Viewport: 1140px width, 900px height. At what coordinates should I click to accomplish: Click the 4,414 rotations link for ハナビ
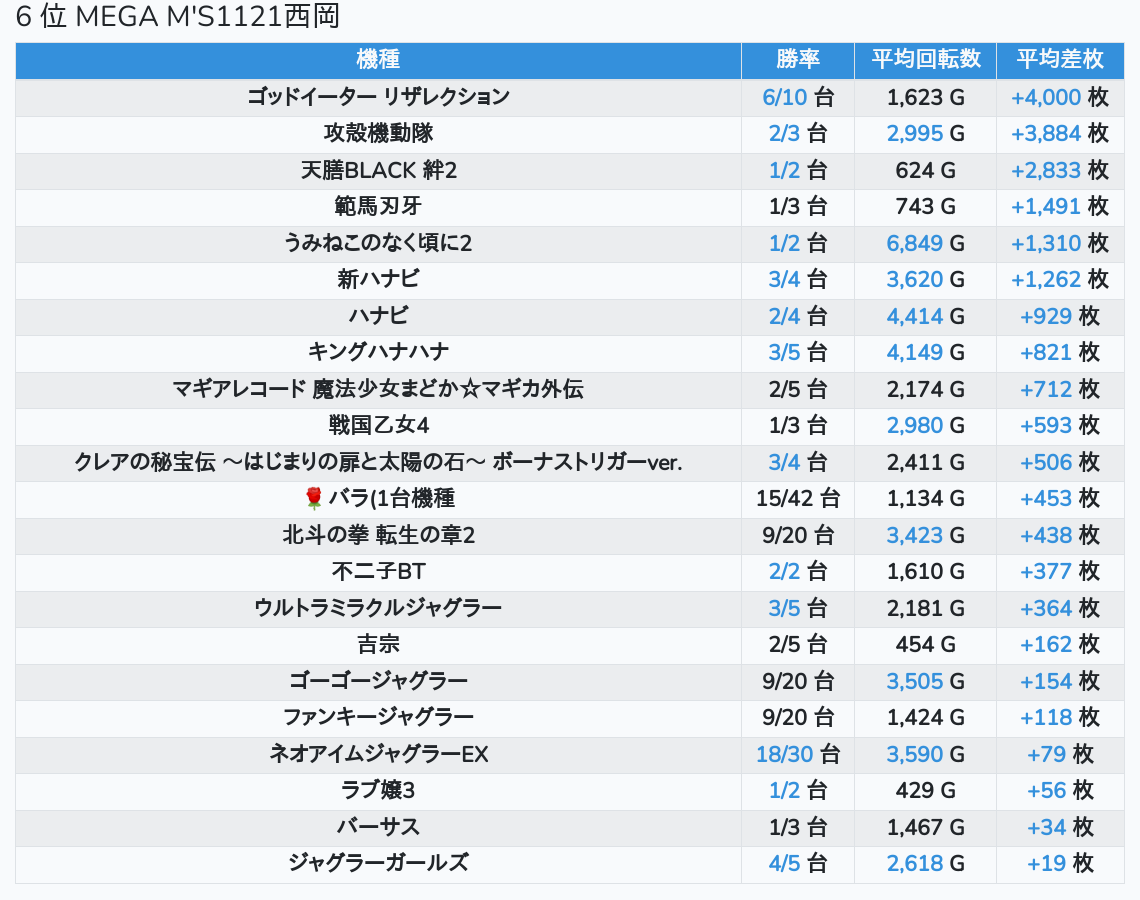tap(914, 316)
